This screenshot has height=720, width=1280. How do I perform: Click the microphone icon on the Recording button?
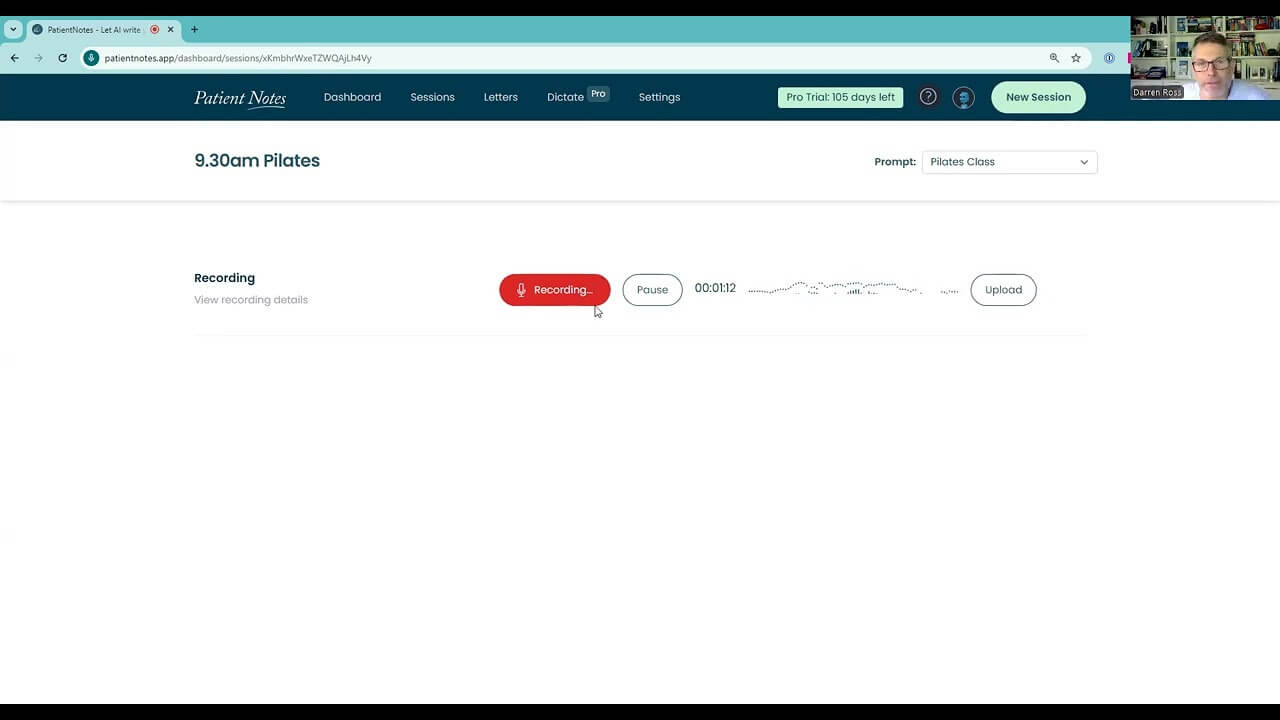pos(520,289)
